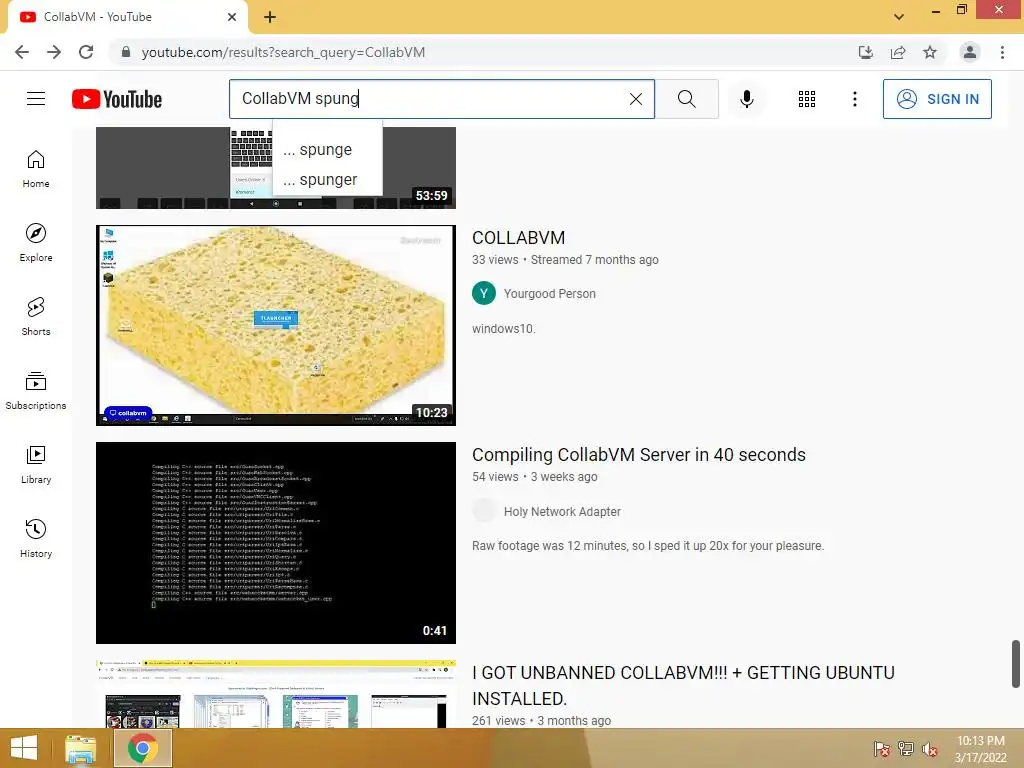Open the YouTube apps grid

click(x=807, y=99)
